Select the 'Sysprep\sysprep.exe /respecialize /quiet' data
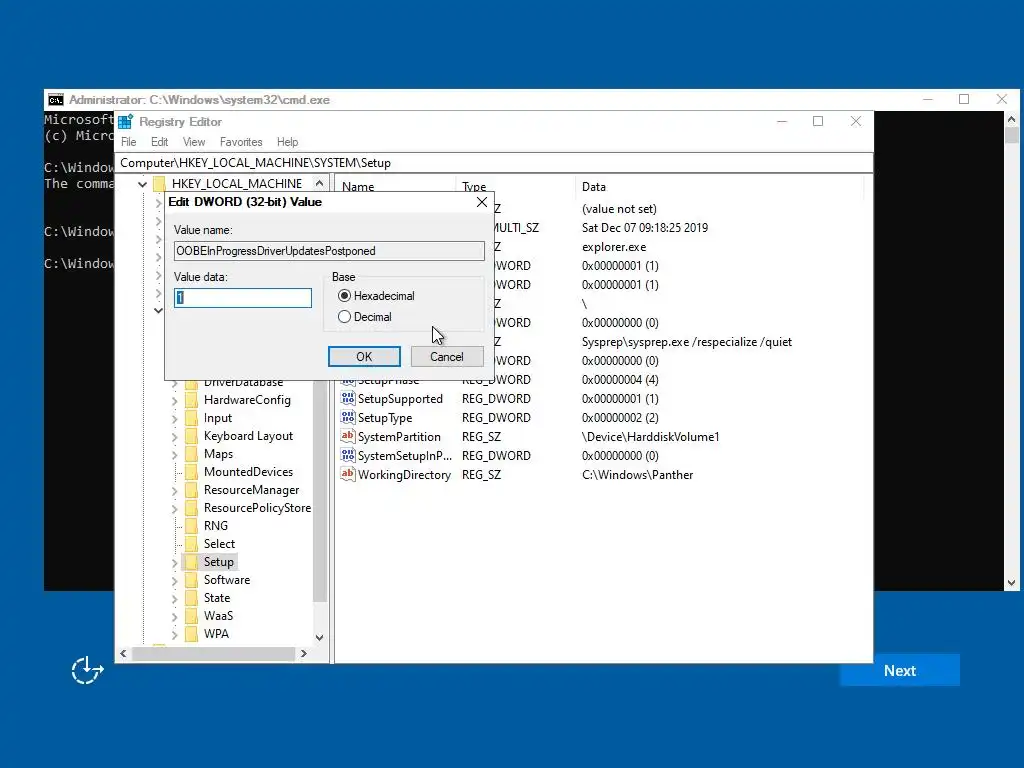This screenshot has height=768, width=1024. (x=687, y=342)
